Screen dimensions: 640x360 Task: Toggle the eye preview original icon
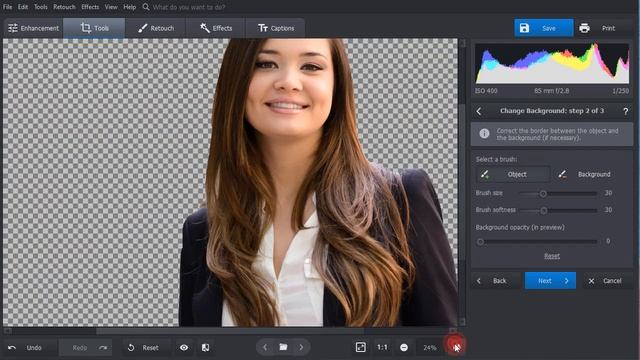pyautogui.click(x=184, y=348)
